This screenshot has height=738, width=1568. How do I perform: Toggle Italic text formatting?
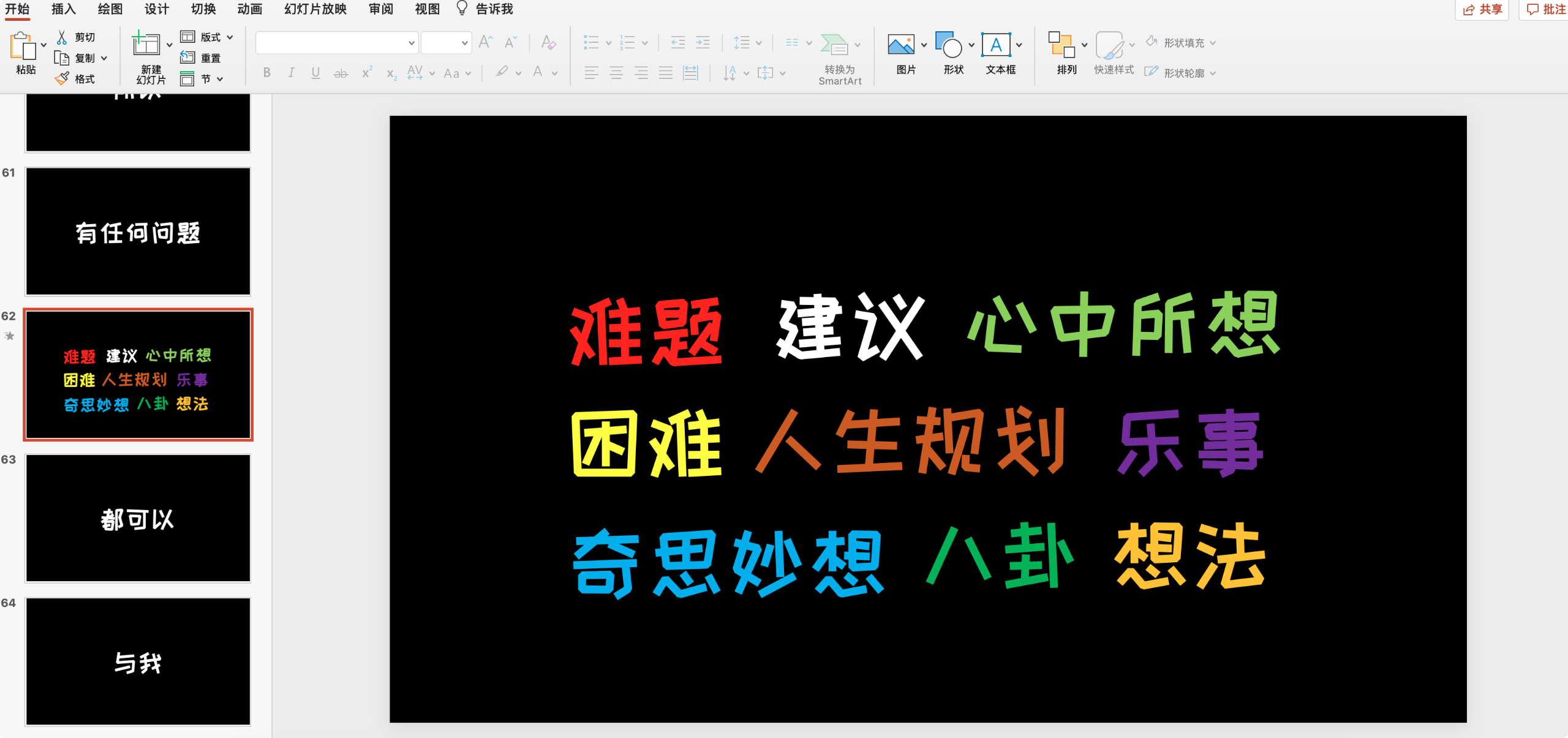292,73
